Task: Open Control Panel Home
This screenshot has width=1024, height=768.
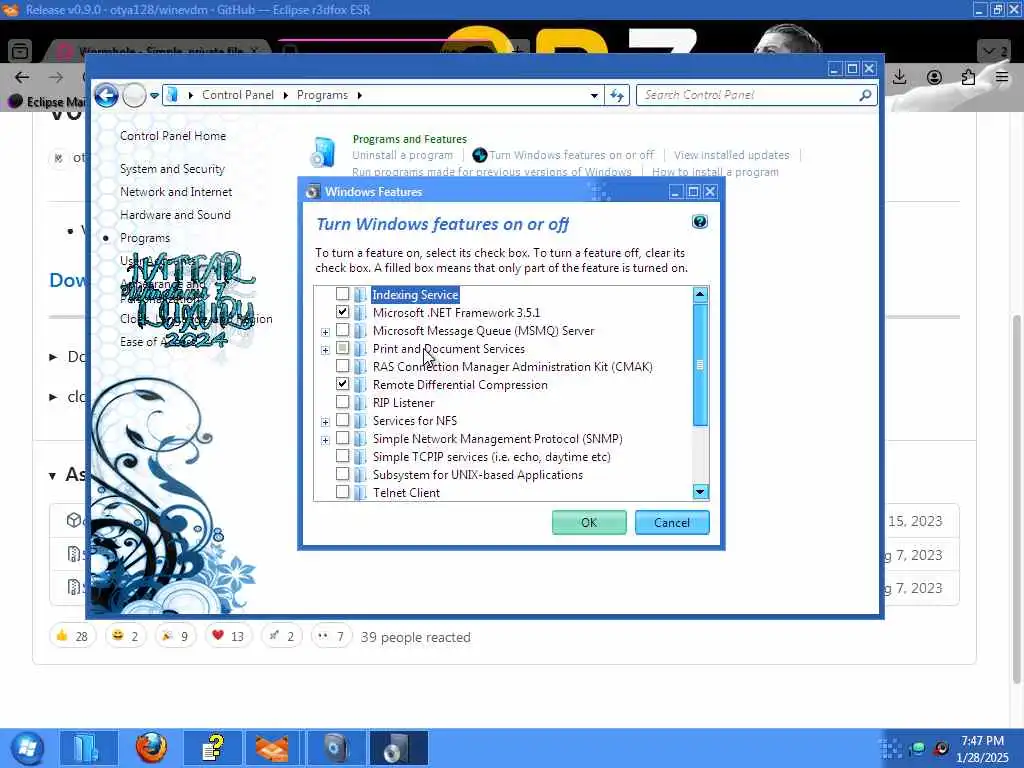Action: coord(173,136)
